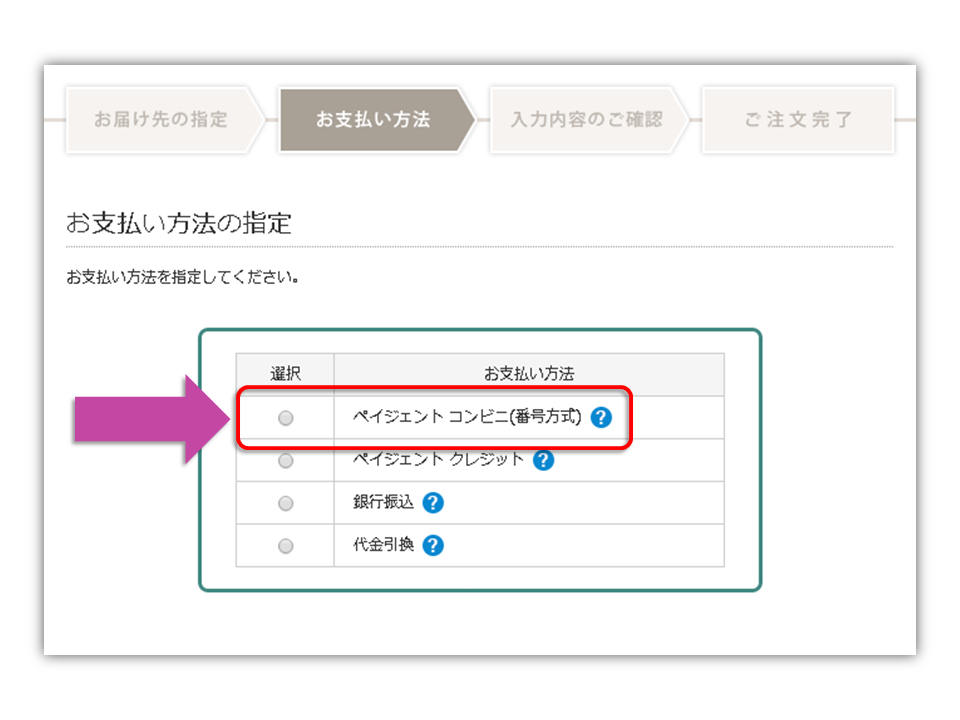Click the ペイジェント クレジット label text
This screenshot has height=720, width=960.
click(438, 459)
